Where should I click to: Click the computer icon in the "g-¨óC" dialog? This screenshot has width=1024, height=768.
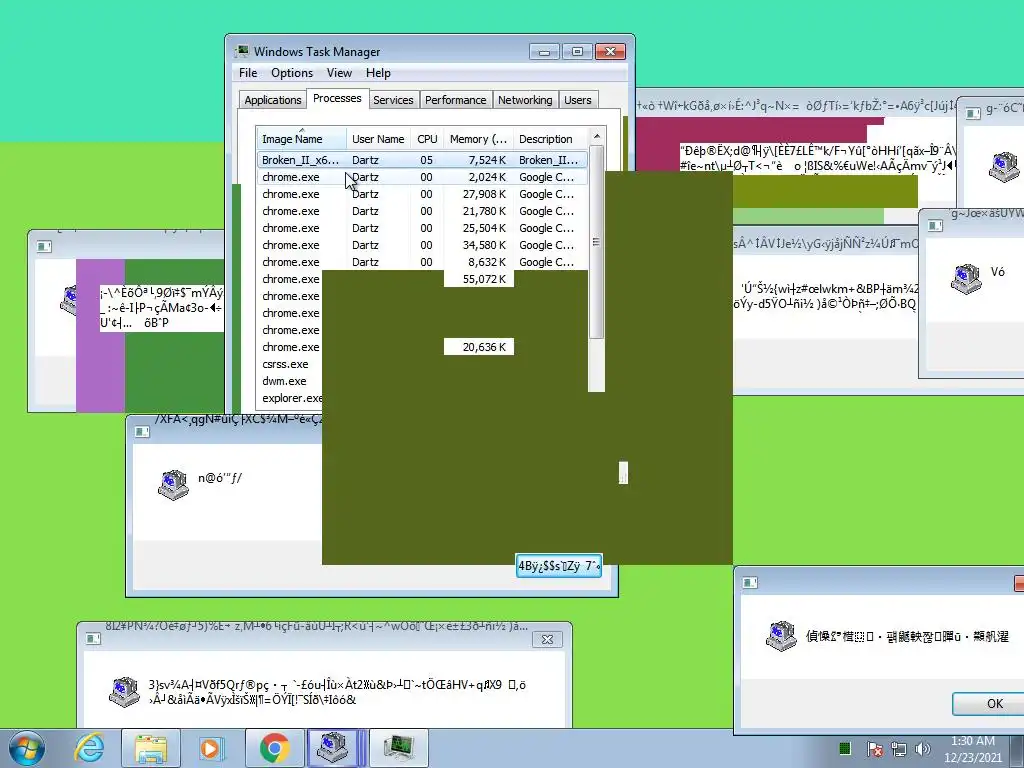1004,167
